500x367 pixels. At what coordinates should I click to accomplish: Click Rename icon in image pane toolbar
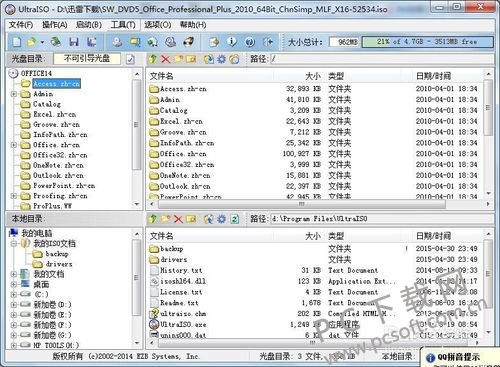191,59
